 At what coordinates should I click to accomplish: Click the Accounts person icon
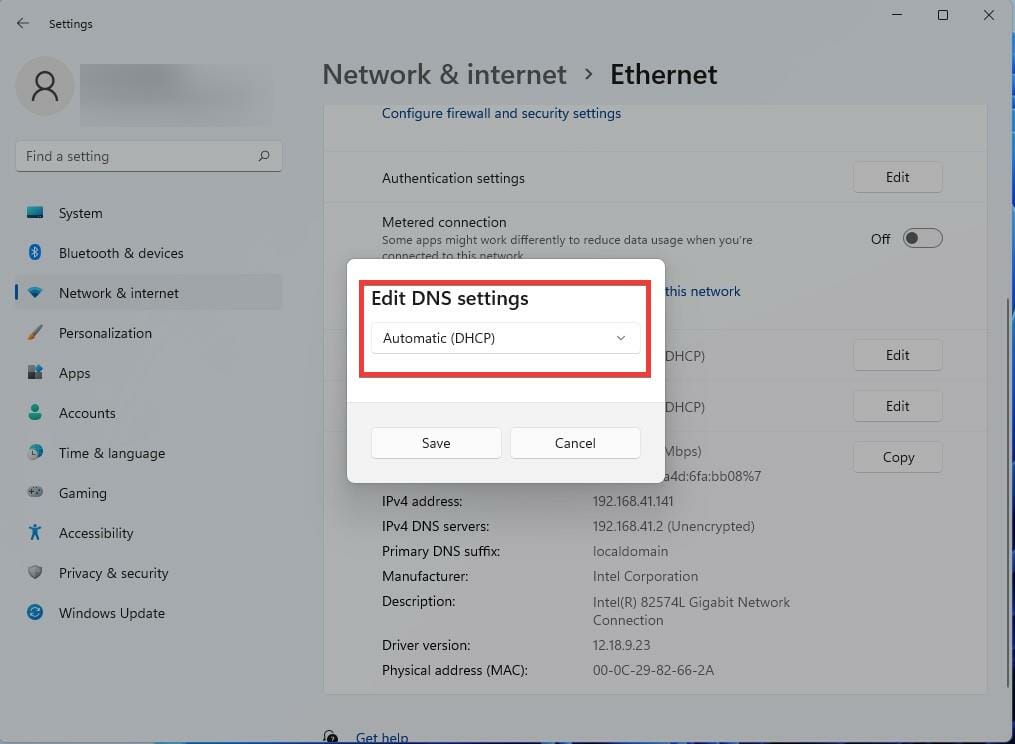(x=35, y=412)
